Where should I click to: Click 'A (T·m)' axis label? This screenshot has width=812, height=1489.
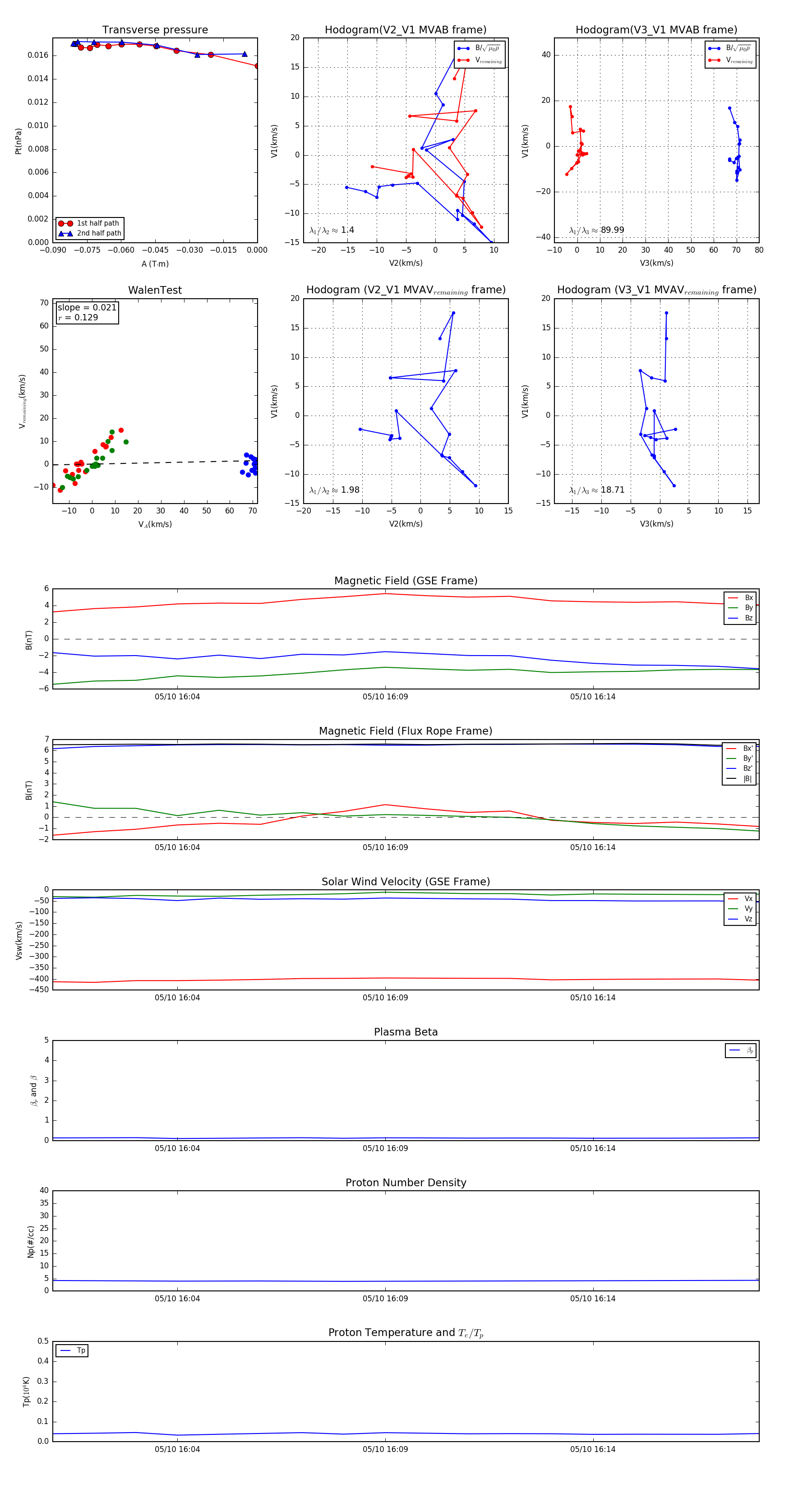tap(155, 264)
